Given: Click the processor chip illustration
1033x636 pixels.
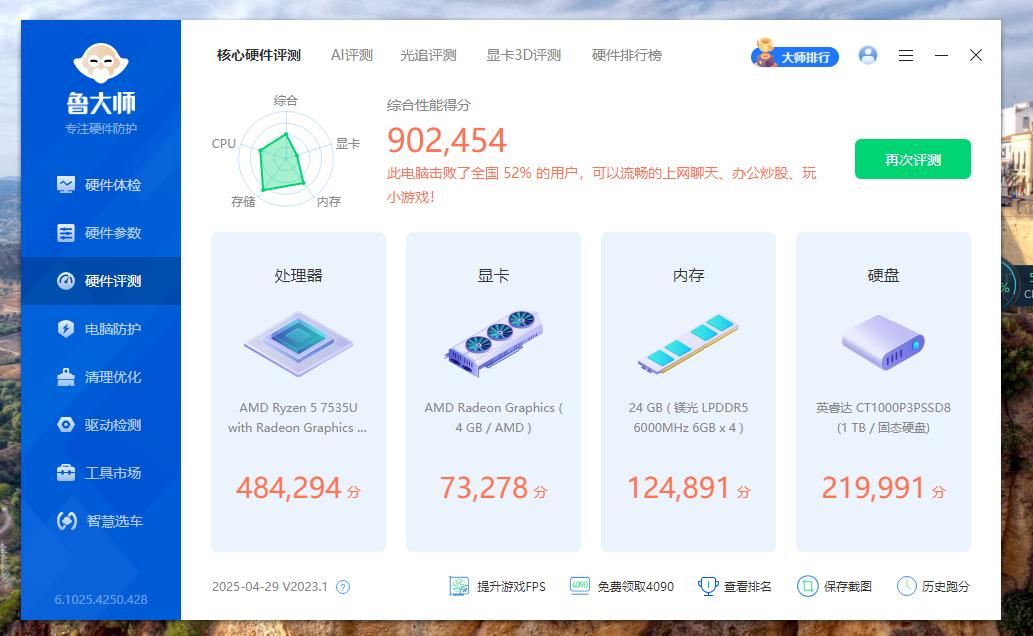Looking at the screenshot, I should click(x=298, y=343).
